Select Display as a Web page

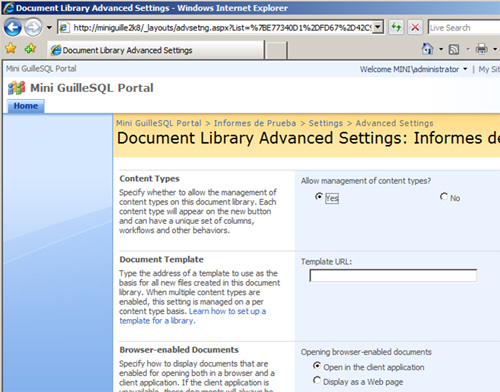[x=317, y=380]
